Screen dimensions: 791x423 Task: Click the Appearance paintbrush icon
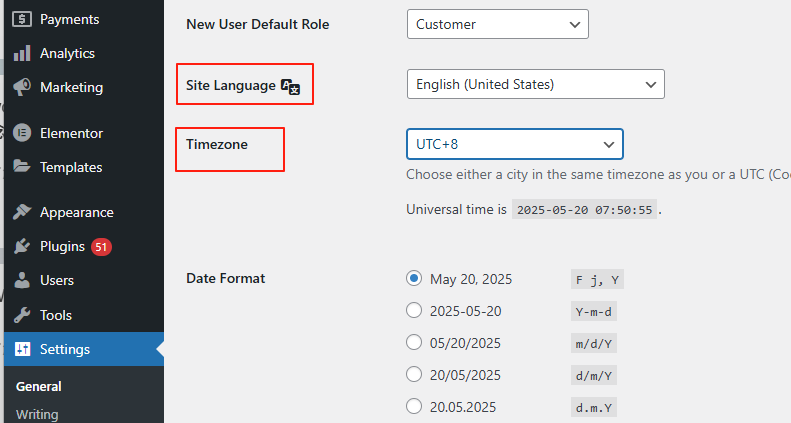(22, 212)
